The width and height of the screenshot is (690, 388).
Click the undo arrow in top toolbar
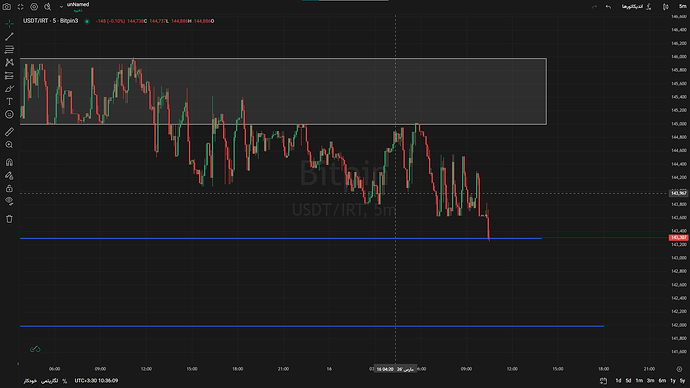point(608,7)
